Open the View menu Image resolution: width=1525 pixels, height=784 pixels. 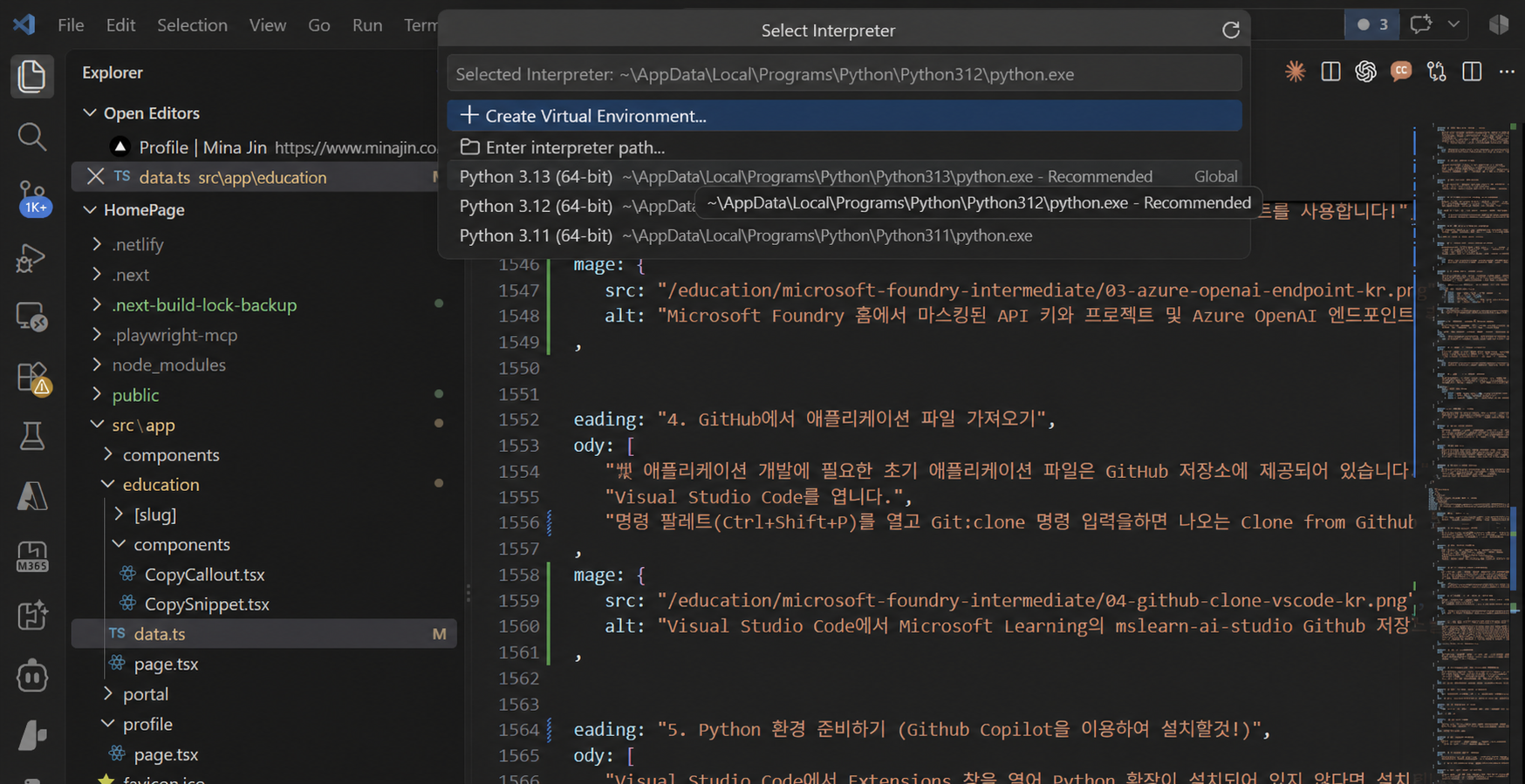tap(267, 24)
